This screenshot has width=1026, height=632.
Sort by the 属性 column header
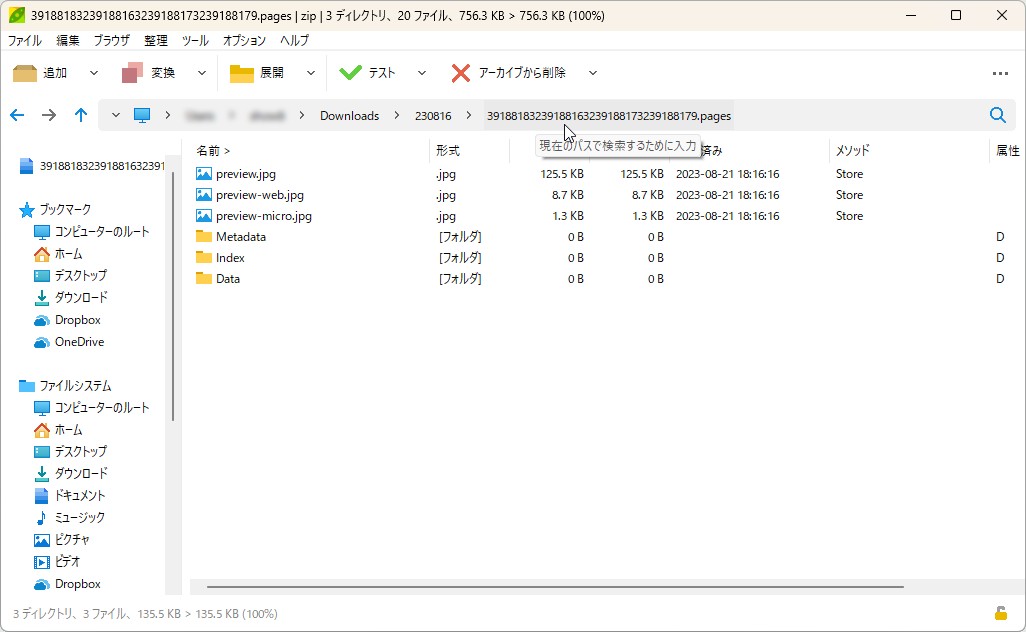1008,151
